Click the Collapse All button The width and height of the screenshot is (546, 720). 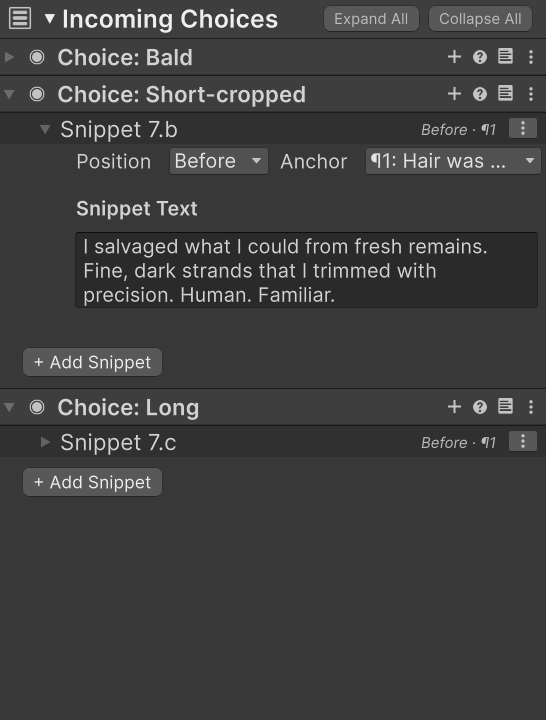[480, 19]
